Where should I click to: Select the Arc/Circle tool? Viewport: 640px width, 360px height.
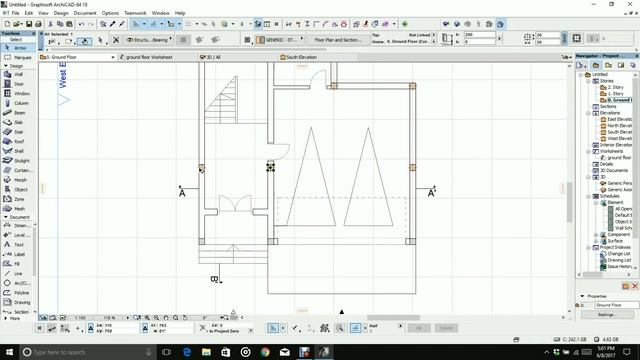[x=17, y=283]
